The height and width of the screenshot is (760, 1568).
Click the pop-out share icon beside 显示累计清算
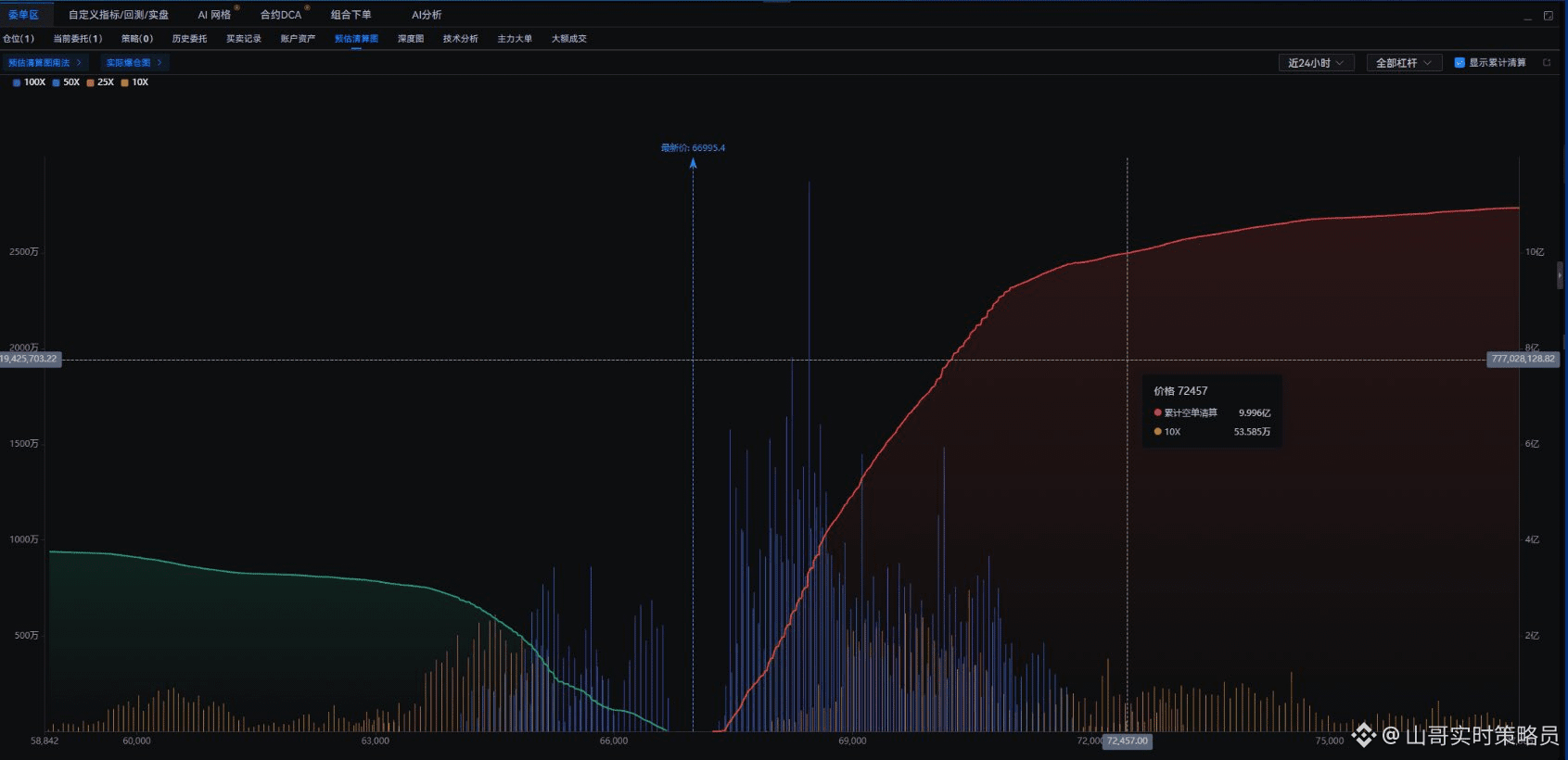click(1547, 63)
